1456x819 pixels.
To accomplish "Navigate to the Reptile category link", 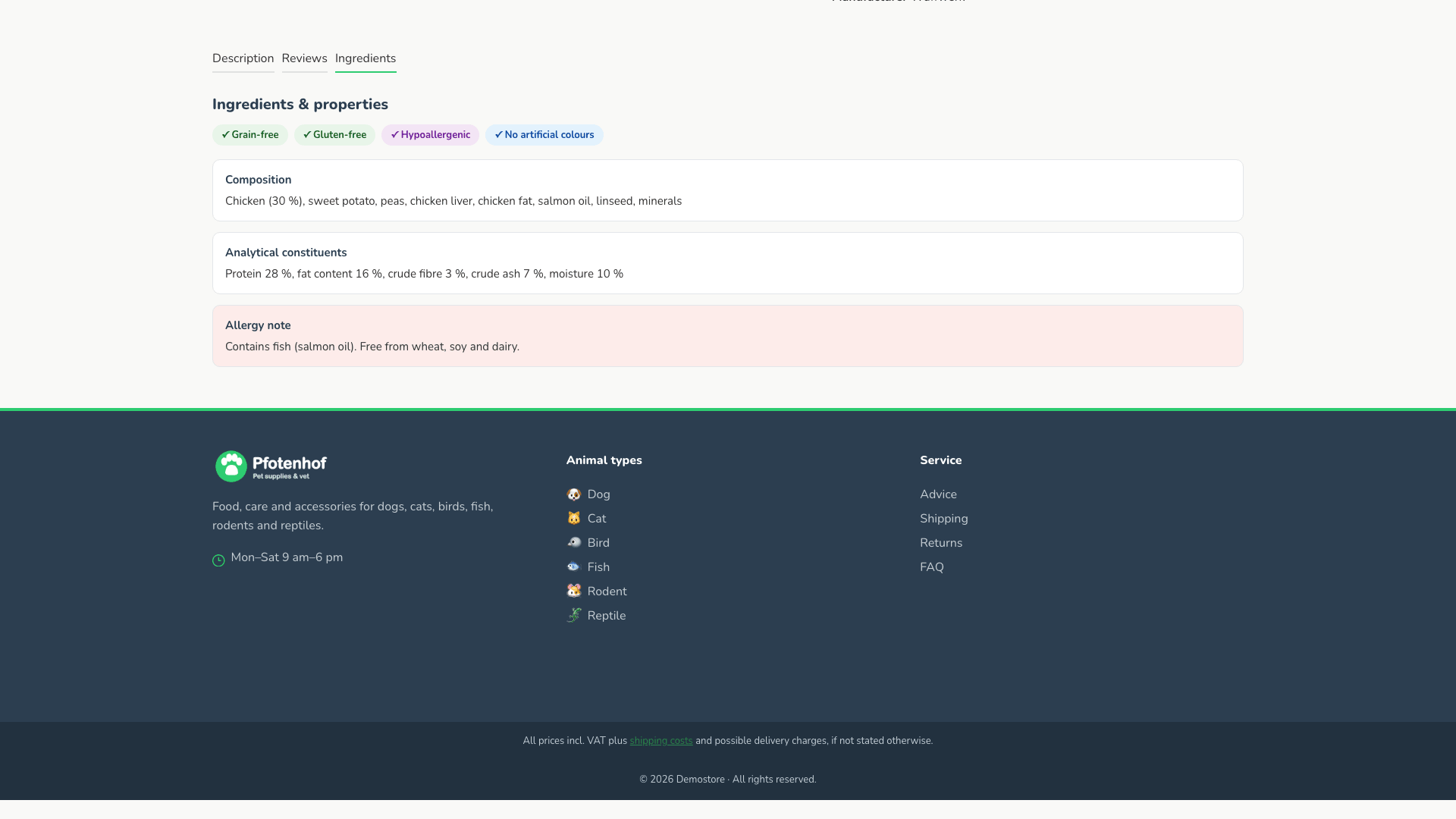I will click(x=607, y=616).
